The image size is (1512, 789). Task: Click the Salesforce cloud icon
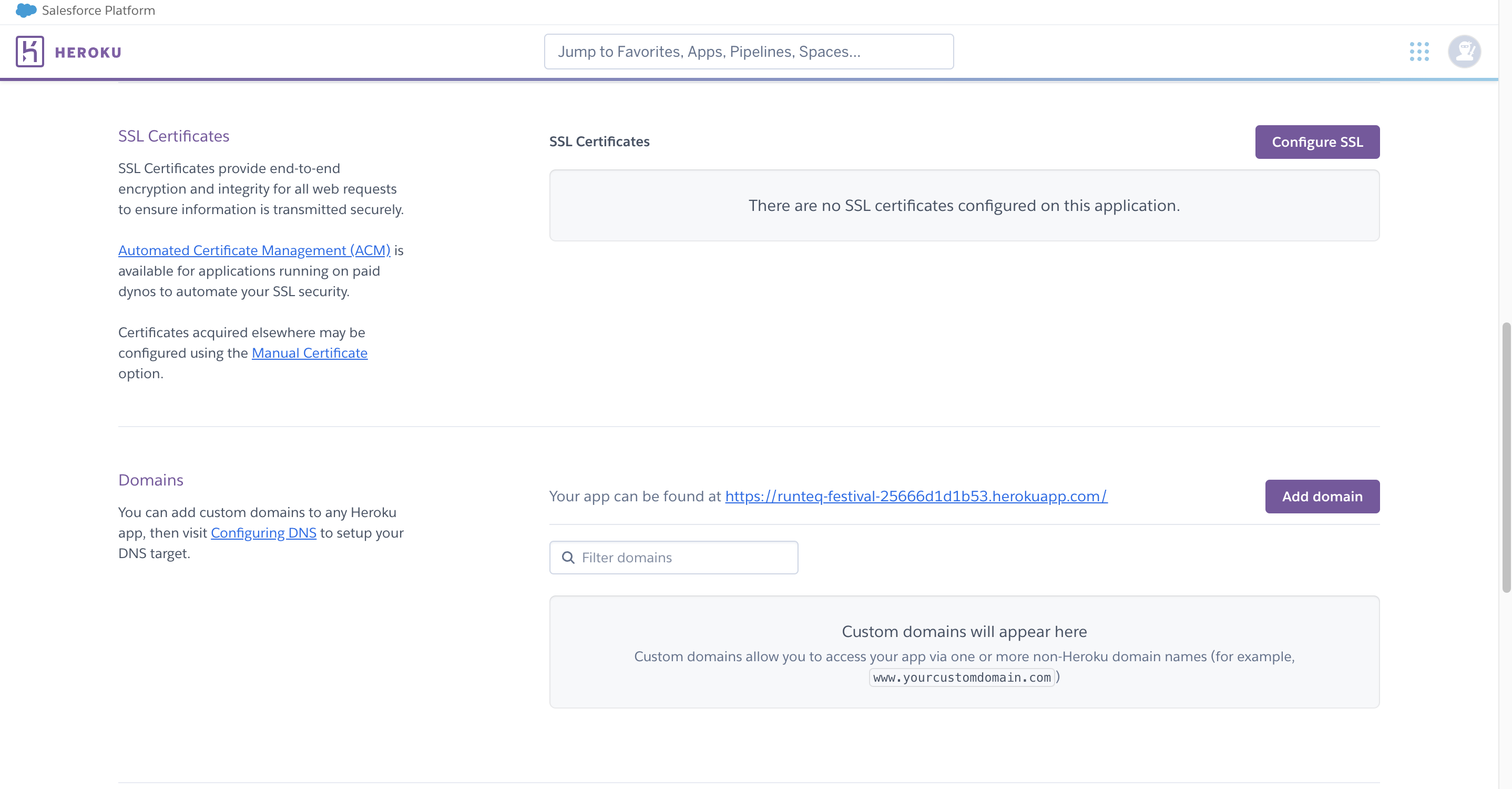(26, 10)
